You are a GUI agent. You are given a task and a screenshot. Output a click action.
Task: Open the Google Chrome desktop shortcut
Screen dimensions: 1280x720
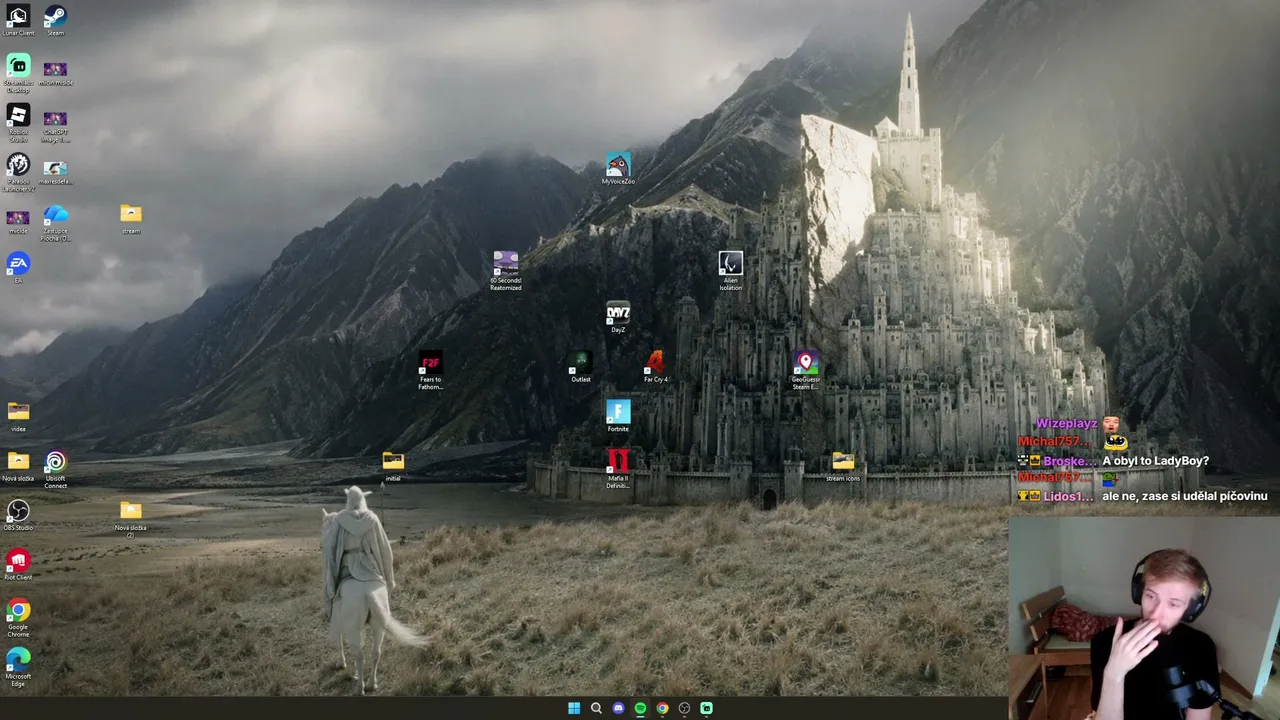pyautogui.click(x=18, y=618)
